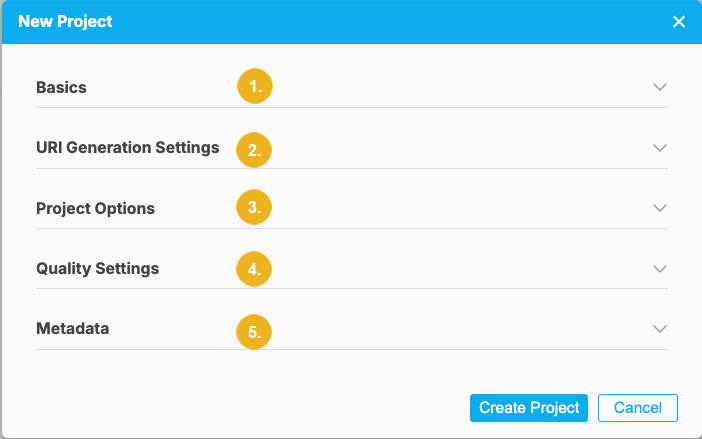Click the yellow number 5 badge
The height and width of the screenshot is (439, 702).
tap(255, 331)
